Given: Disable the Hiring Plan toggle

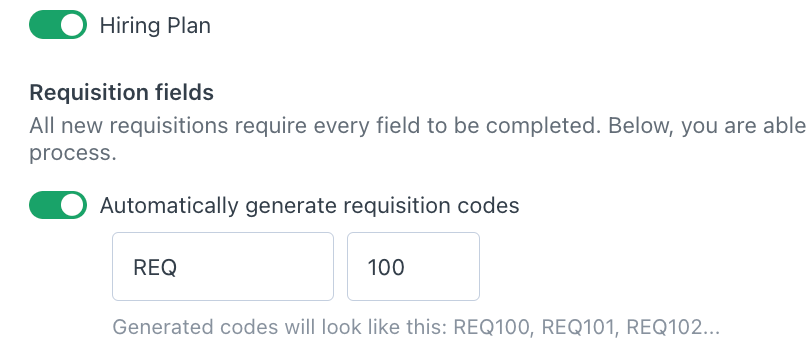Looking at the screenshot, I should click(58, 25).
